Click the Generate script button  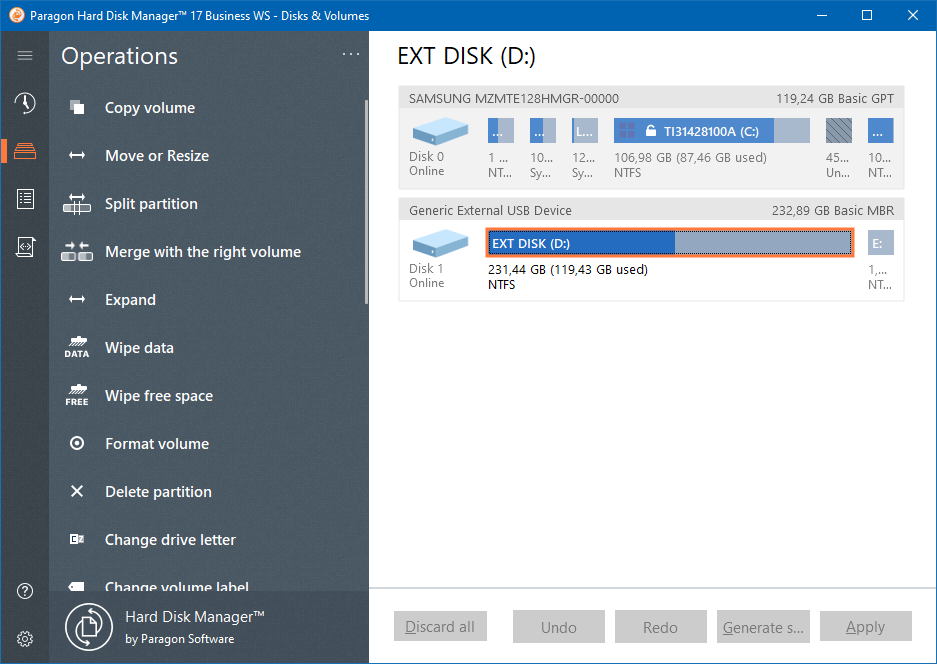point(763,626)
